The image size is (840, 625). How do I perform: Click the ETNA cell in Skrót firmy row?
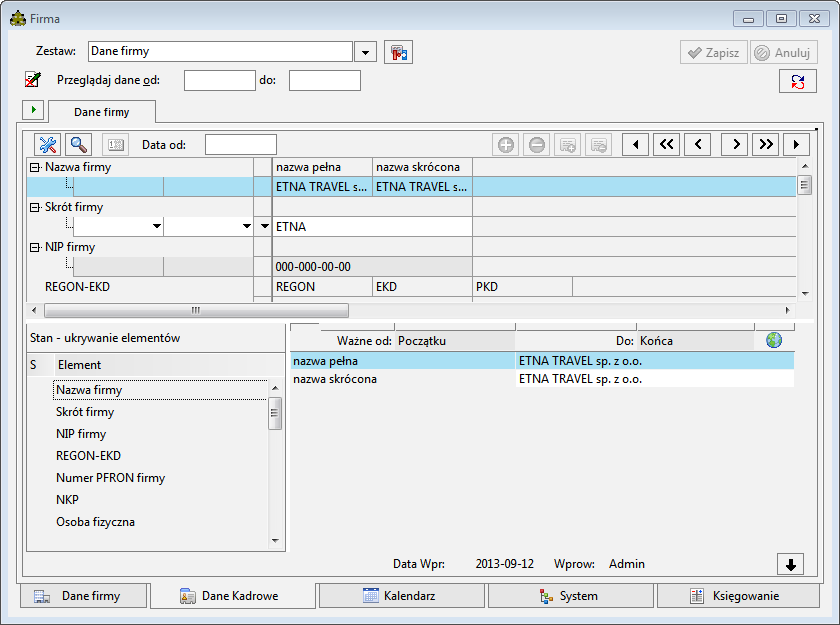coord(372,227)
